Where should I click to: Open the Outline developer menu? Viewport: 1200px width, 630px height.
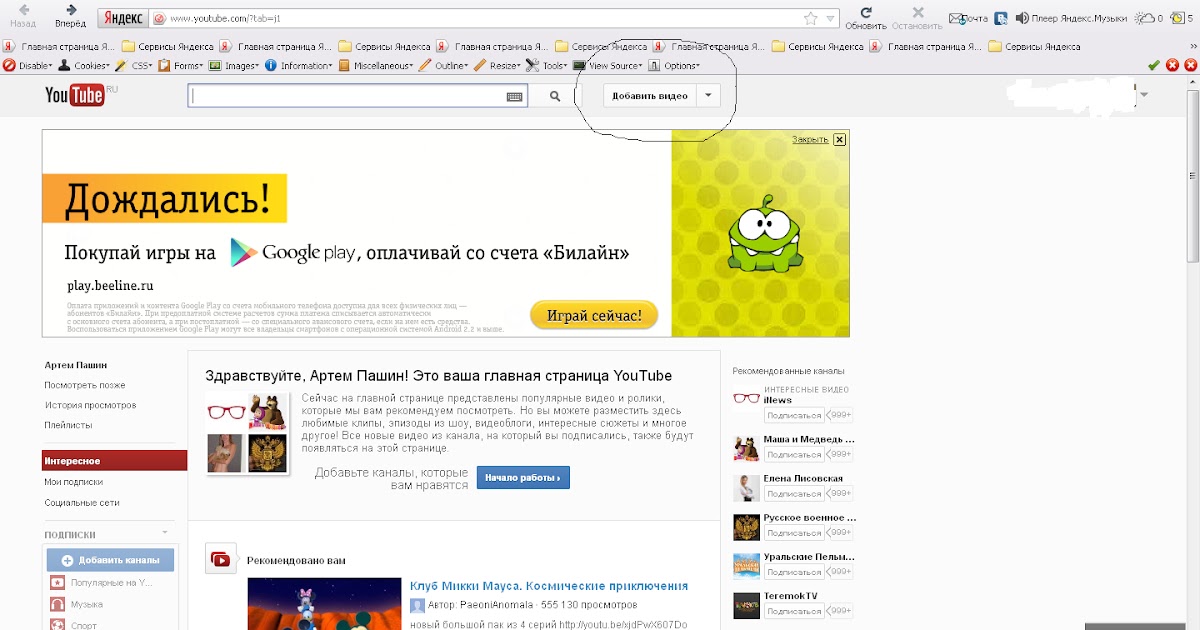445,65
